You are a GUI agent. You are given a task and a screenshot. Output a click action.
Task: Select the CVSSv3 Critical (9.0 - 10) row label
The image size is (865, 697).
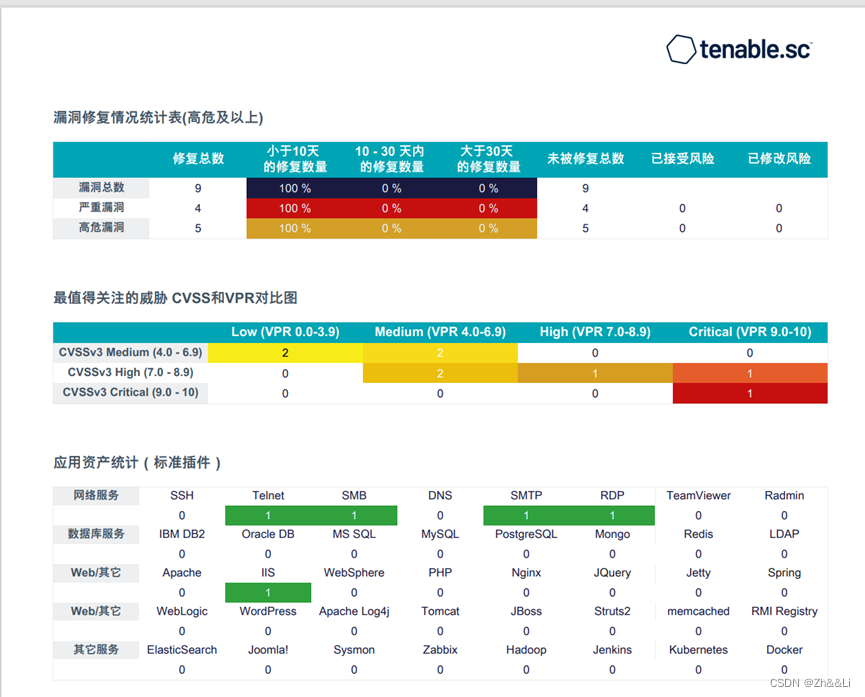coord(130,392)
